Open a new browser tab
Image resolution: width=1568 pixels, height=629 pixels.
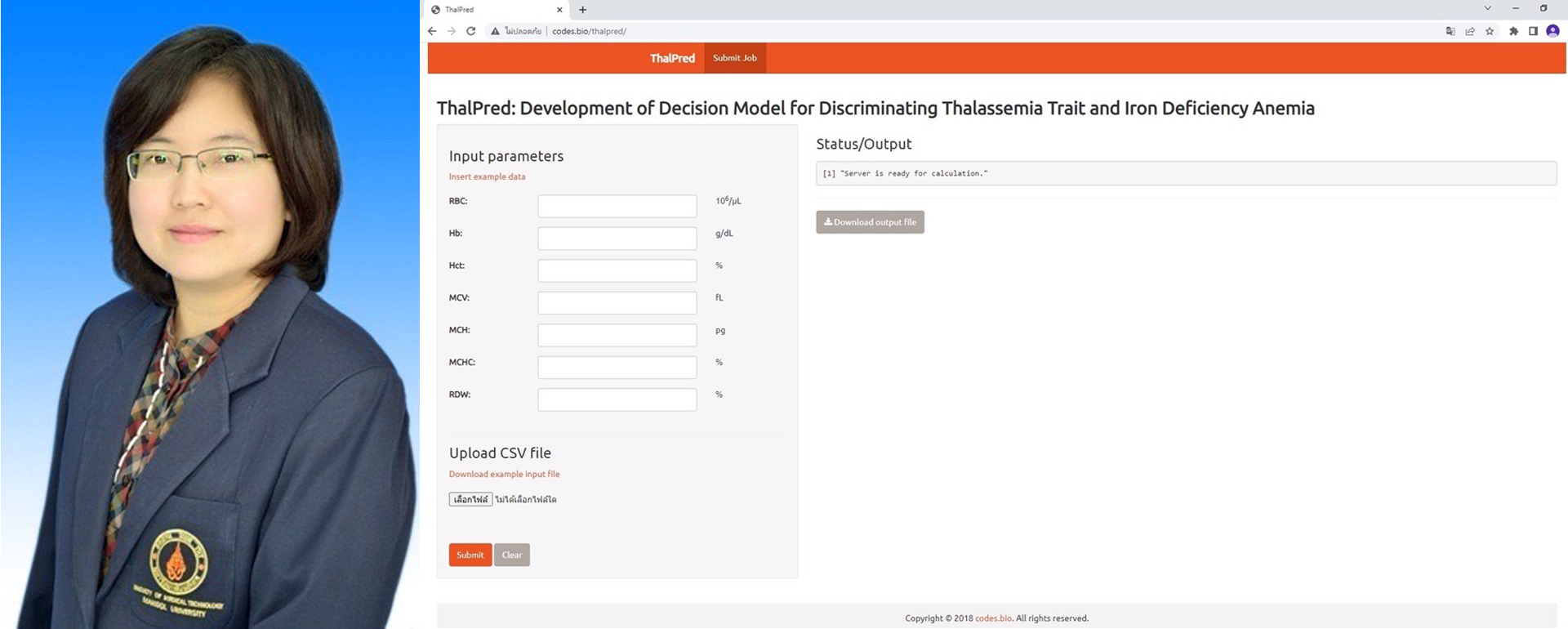582,10
